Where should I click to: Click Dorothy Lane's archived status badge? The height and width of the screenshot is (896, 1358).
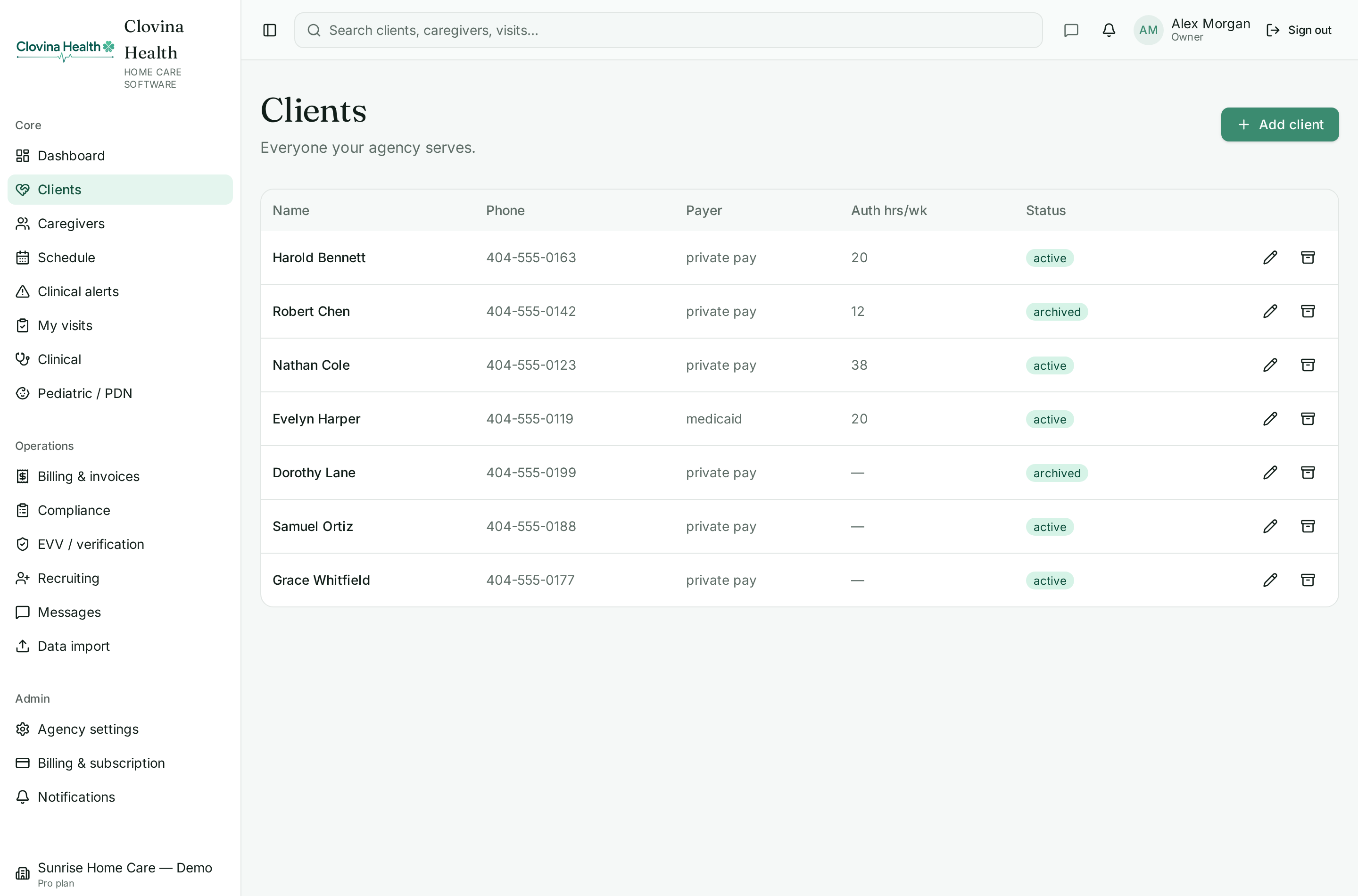point(1057,473)
